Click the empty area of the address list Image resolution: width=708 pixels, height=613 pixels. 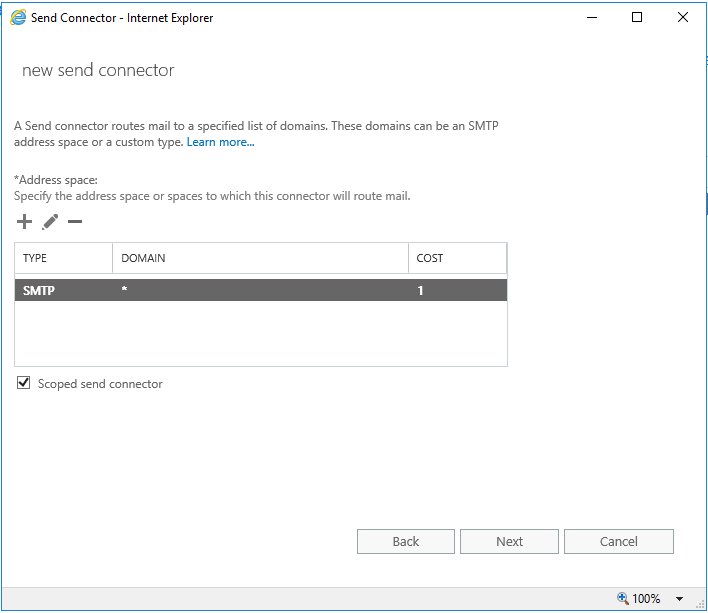[260, 334]
